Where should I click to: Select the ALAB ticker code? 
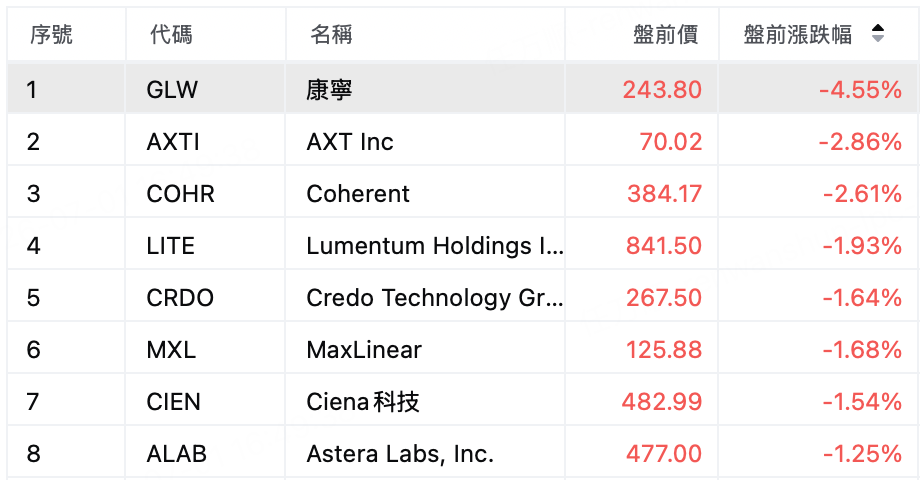point(177,454)
